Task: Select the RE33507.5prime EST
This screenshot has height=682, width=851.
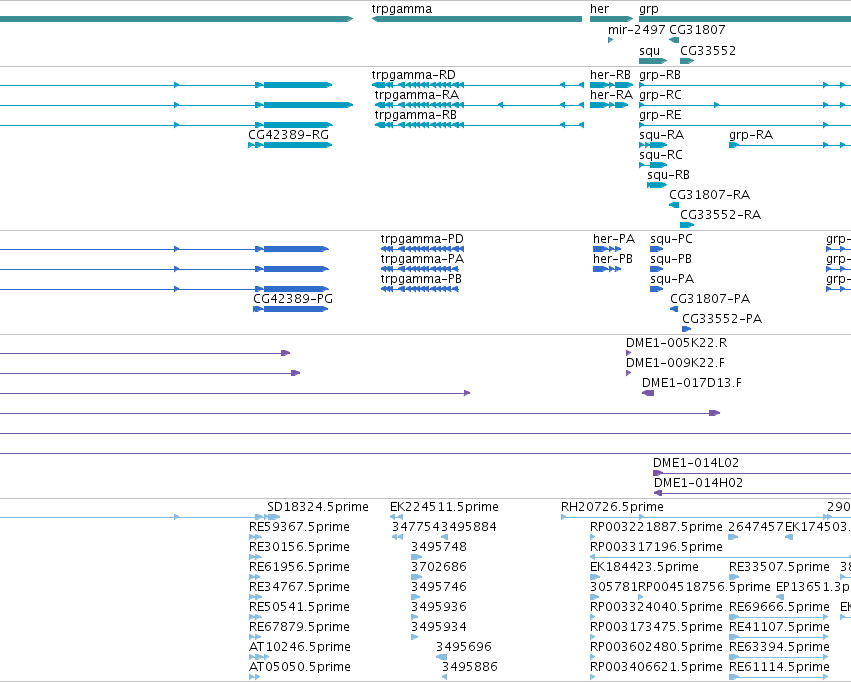Action: 733,577
